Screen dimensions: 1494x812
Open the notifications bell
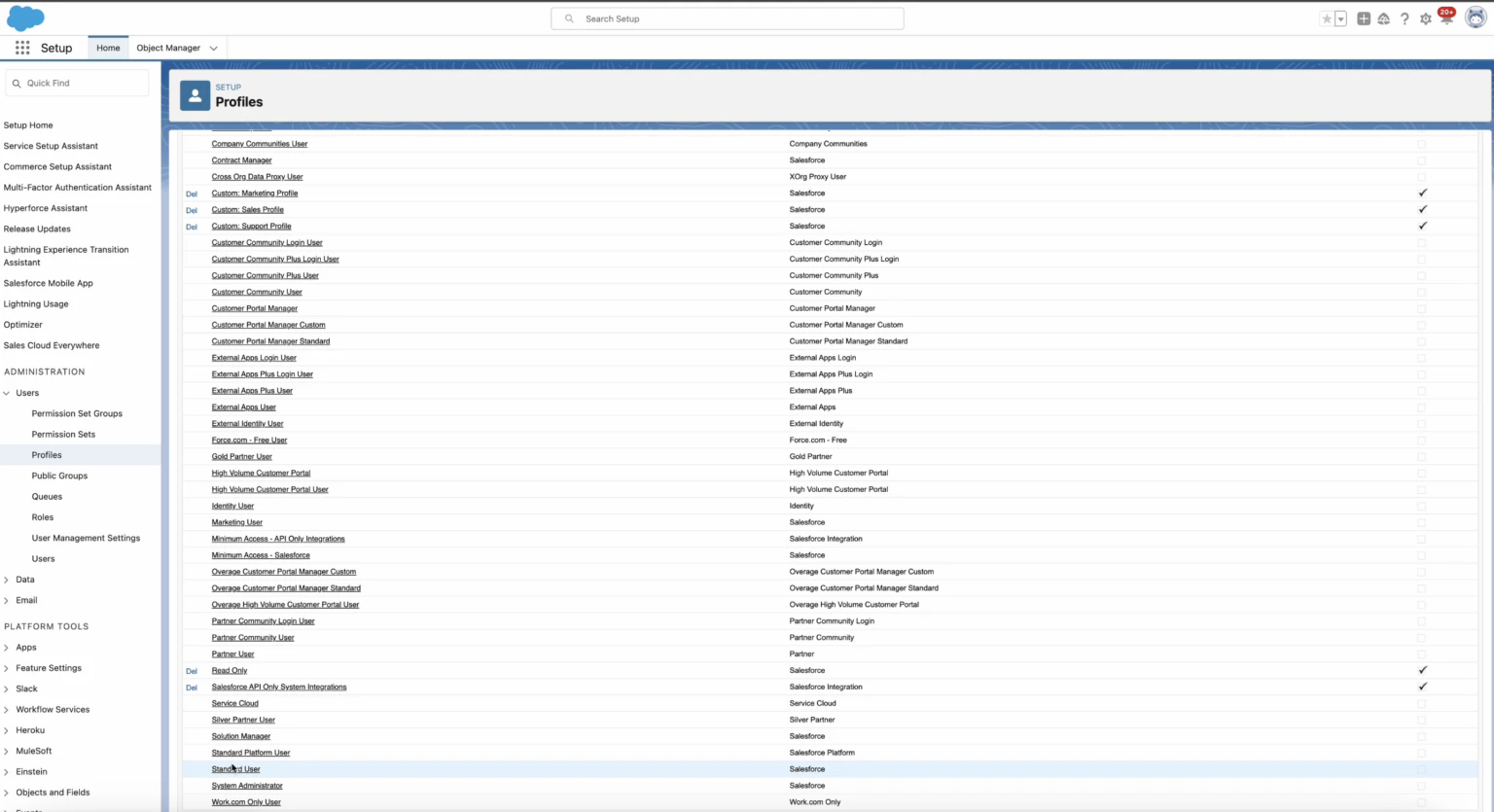(1446, 18)
